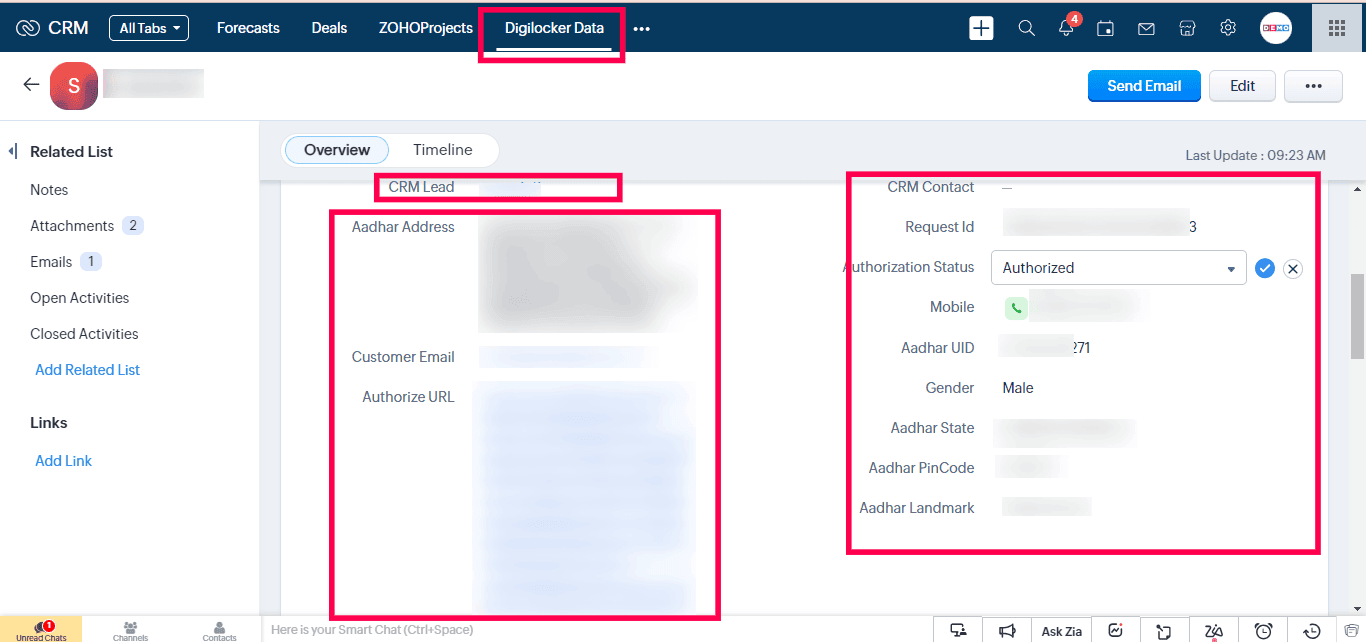Open Closed Activities in the Related List
The height and width of the screenshot is (642, 1366).
tap(84, 334)
